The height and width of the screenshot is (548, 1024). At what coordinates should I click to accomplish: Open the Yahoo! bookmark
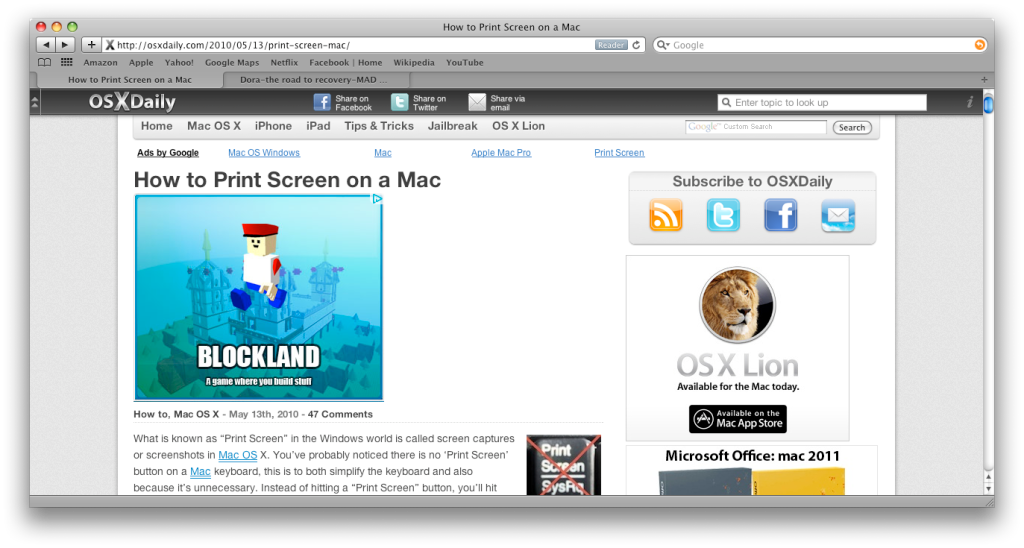[x=179, y=63]
